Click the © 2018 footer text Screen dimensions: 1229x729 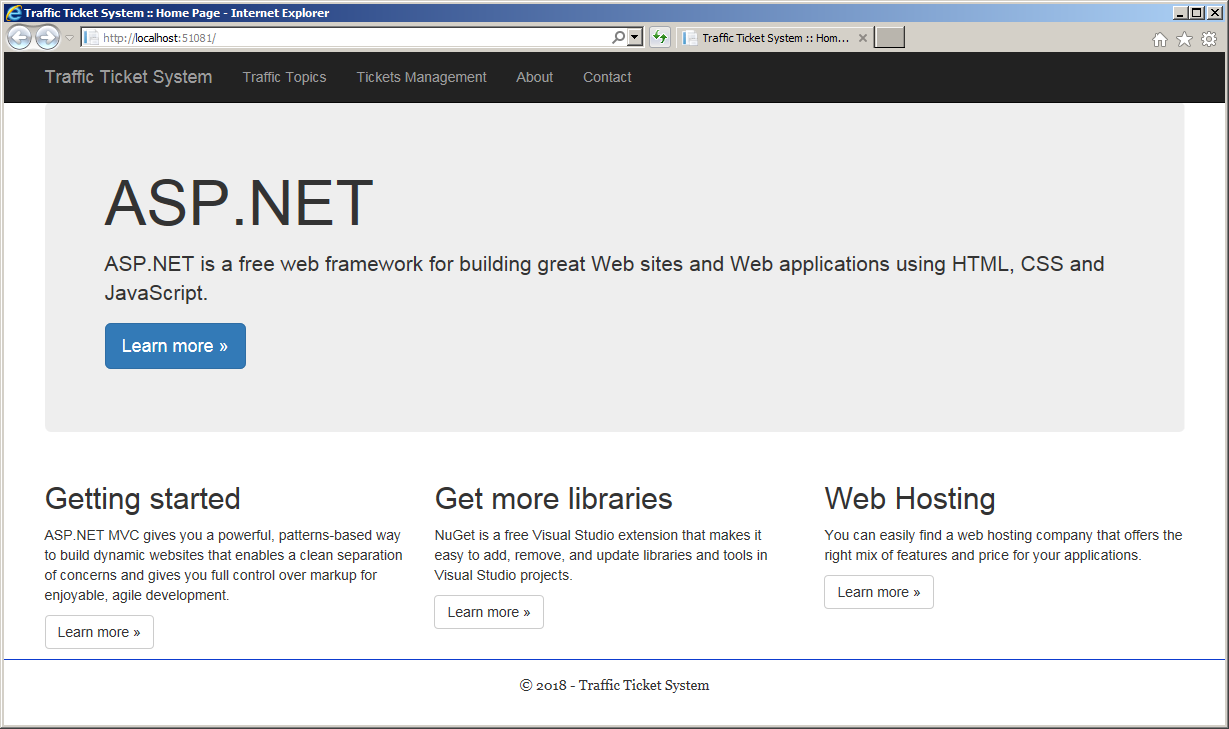(x=614, y=685)
